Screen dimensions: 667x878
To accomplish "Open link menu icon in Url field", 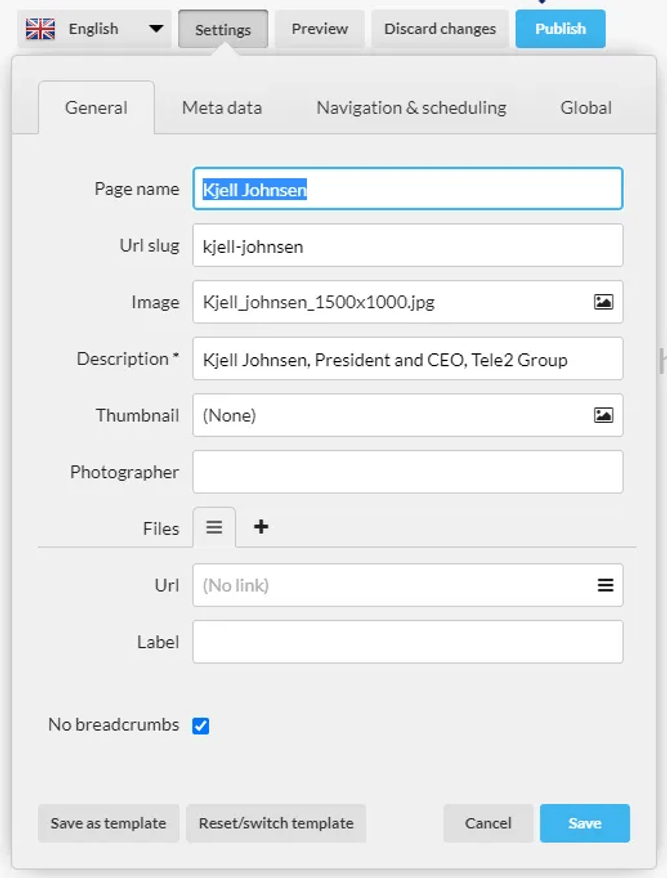I will tap(605, 585).
